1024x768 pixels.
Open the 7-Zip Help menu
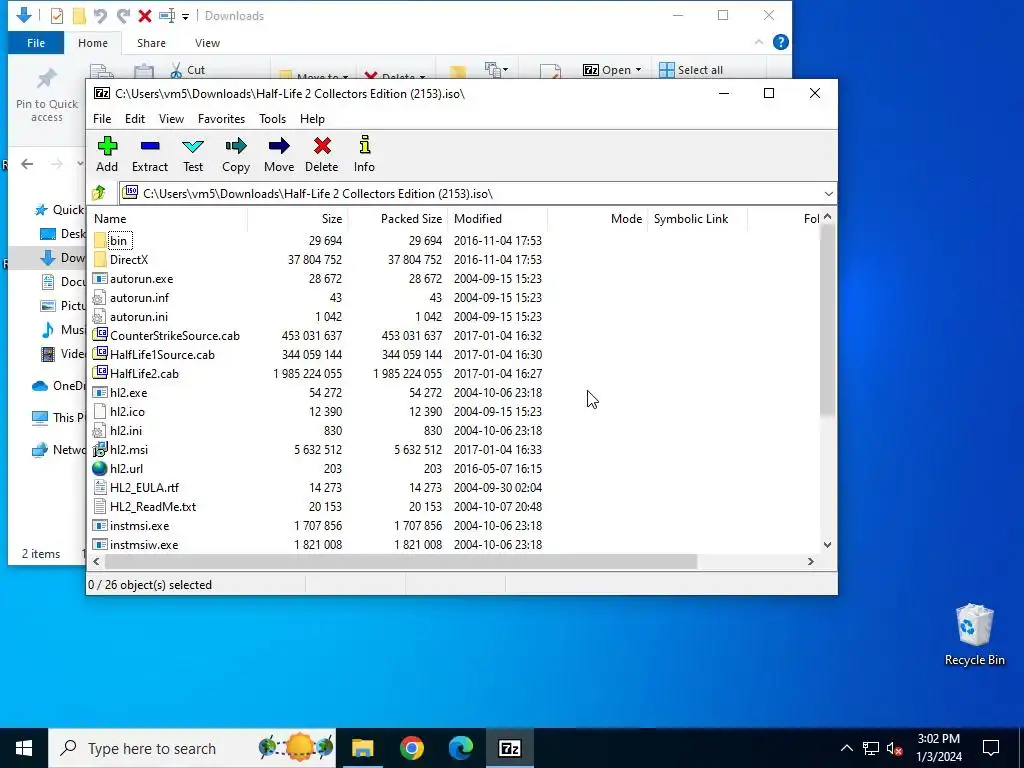(x=312, y=119)
